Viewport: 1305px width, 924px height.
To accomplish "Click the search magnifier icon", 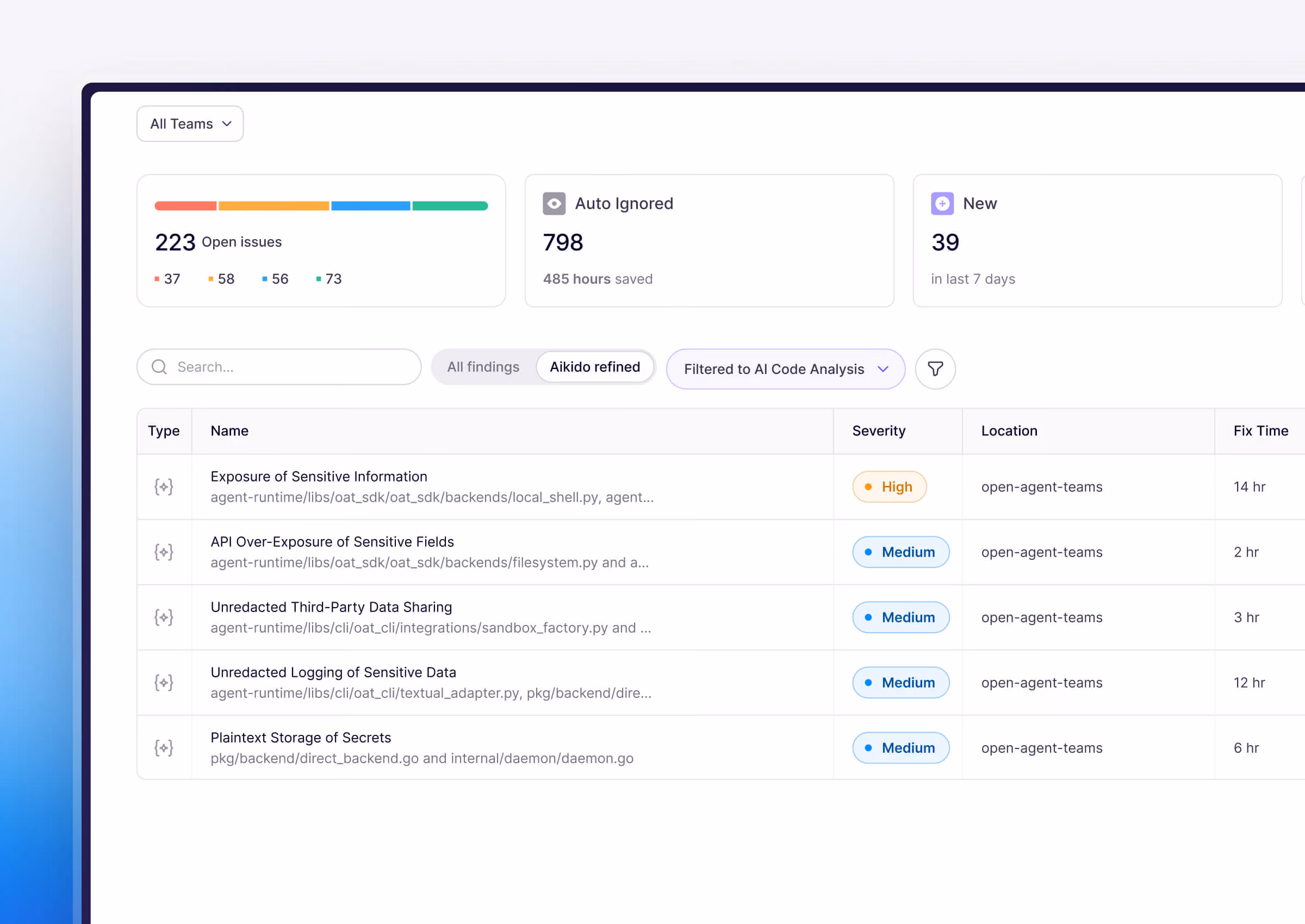I will coord(159,367).
